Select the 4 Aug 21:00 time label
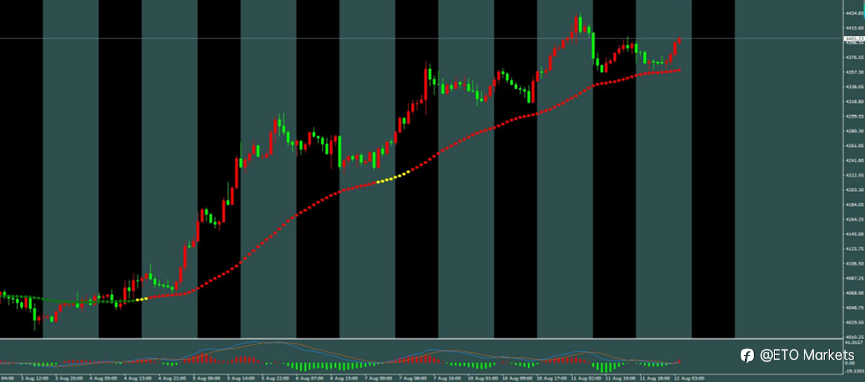This screenshot has height=382, width=865. point(172,378)
